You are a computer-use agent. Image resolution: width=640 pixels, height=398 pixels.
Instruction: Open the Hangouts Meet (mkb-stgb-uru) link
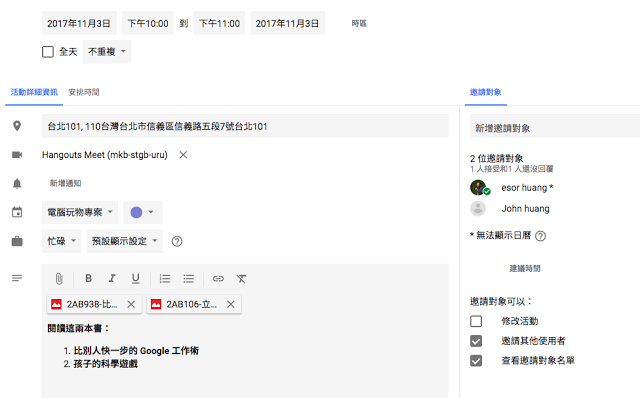click(105, 155)
